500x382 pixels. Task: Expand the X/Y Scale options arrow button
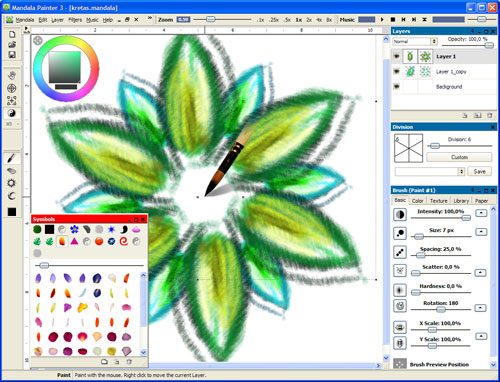pyautogui.click(x=481, y=336)
